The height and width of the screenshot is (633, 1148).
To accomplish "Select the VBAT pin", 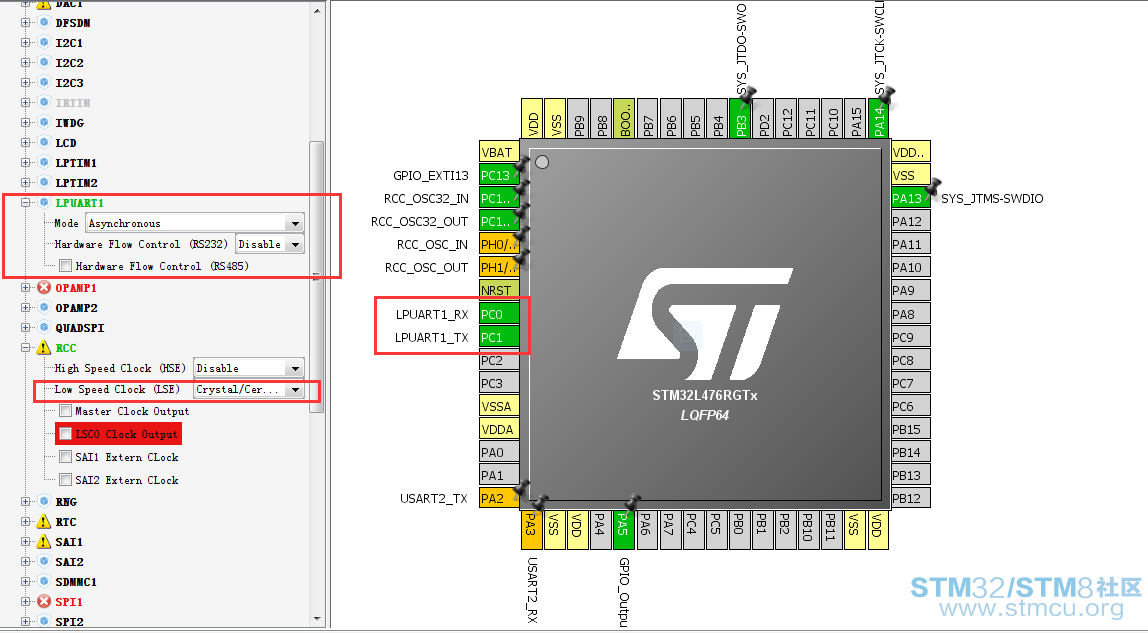I will pyautogui.click(x=499, y=152).
